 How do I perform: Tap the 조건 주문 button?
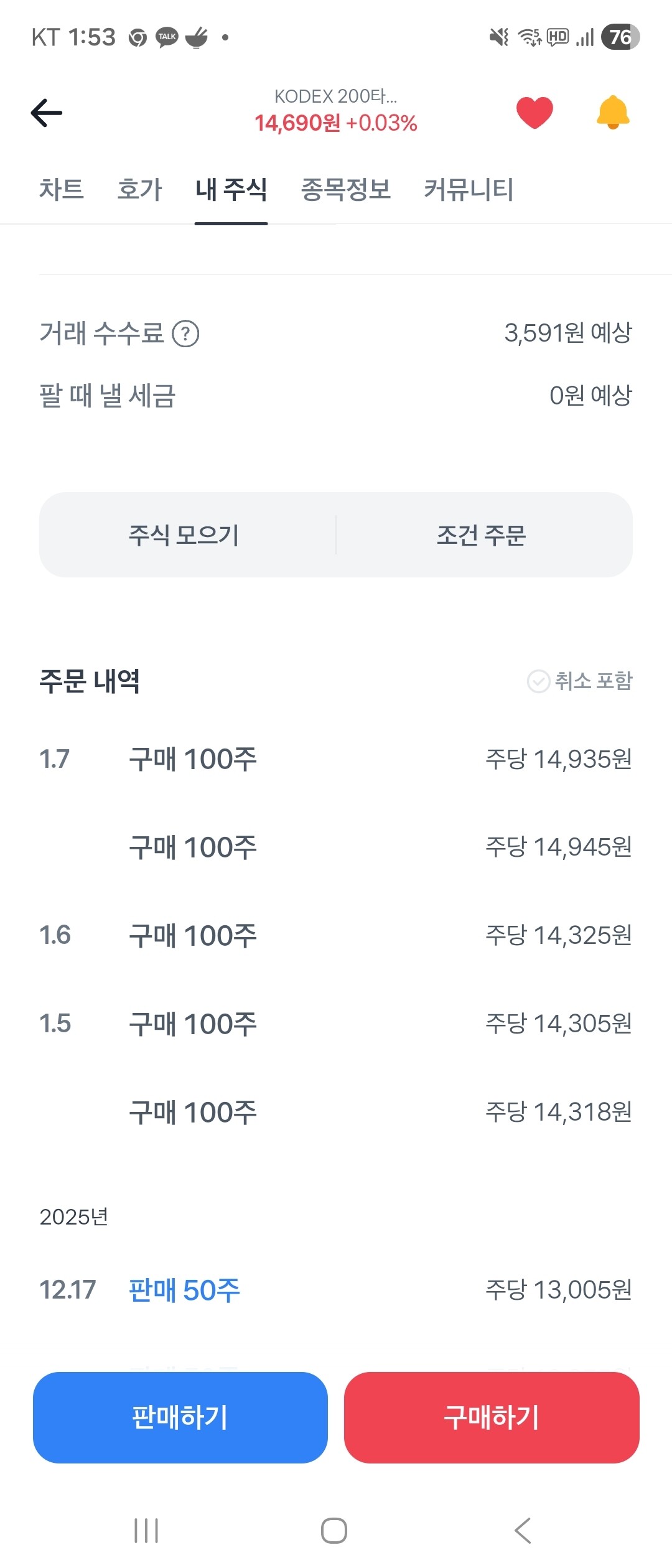click(482, 535)
